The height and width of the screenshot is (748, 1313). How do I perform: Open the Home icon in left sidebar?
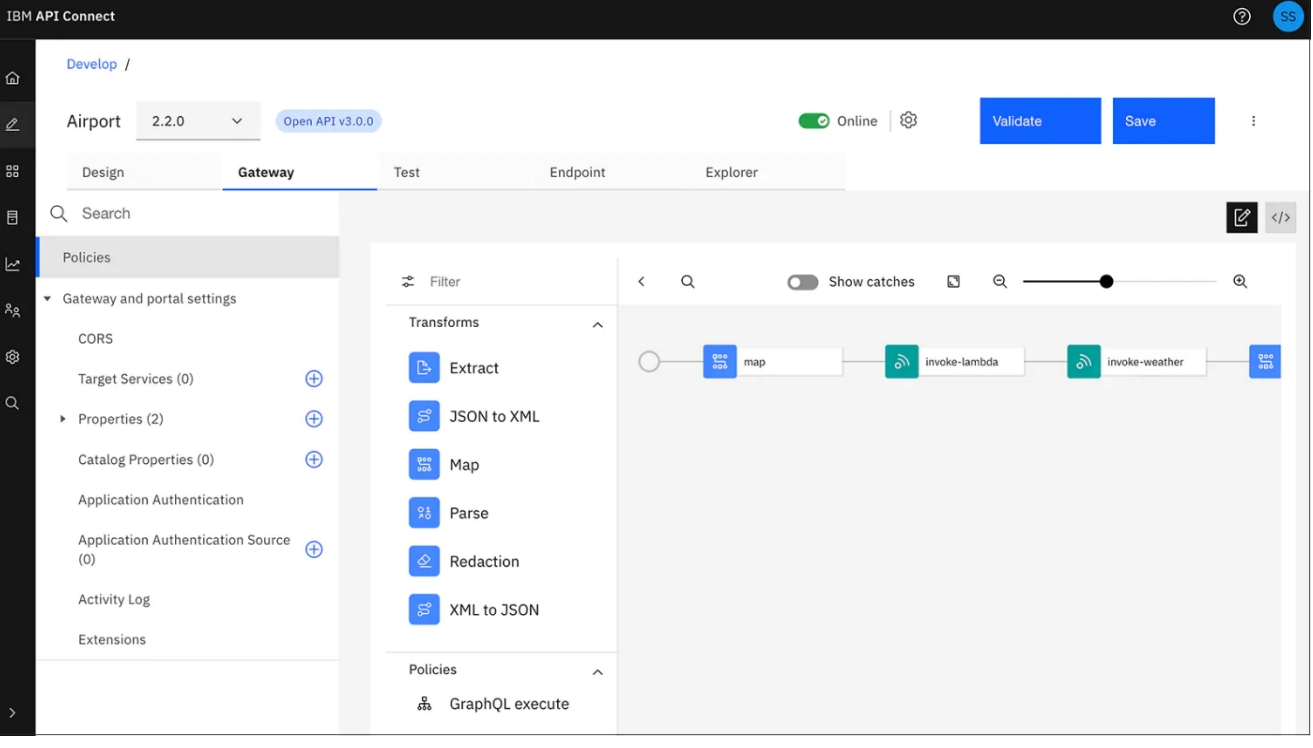click(13, 78)
